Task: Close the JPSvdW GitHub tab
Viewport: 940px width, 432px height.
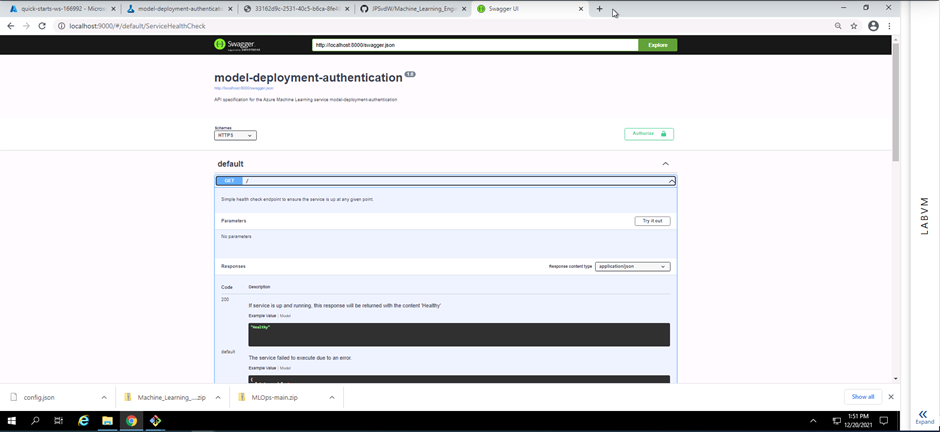Action: 463,9
